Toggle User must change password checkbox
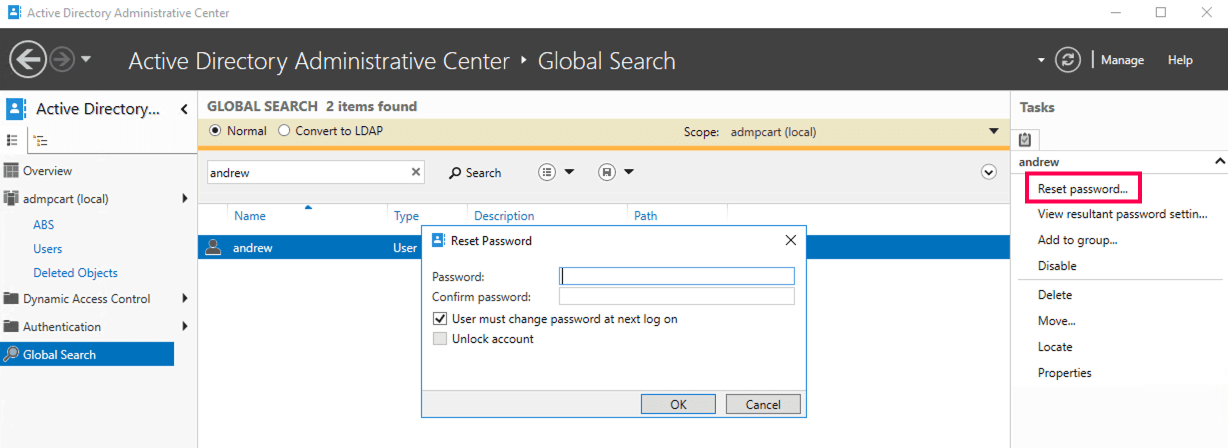The image size is (1228, 448). click(x=440, y=319)
